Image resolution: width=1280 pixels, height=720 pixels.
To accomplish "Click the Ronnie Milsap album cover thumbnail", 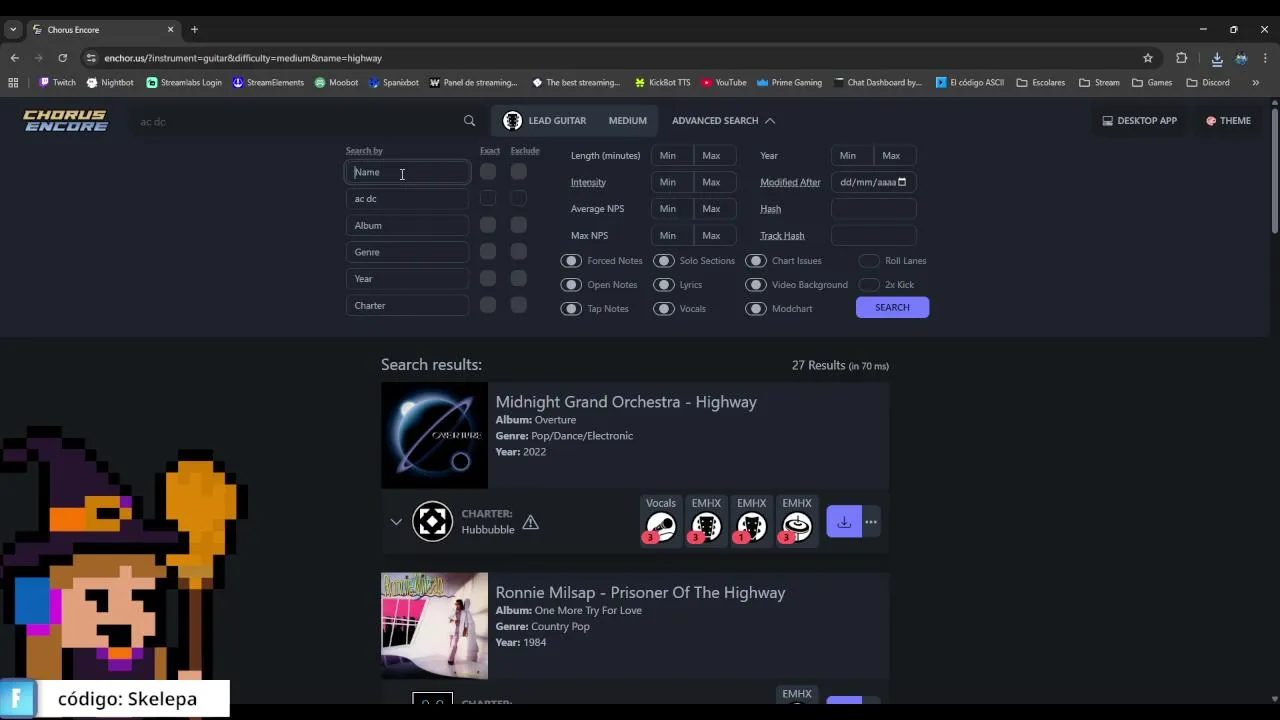I will (434, 626).
